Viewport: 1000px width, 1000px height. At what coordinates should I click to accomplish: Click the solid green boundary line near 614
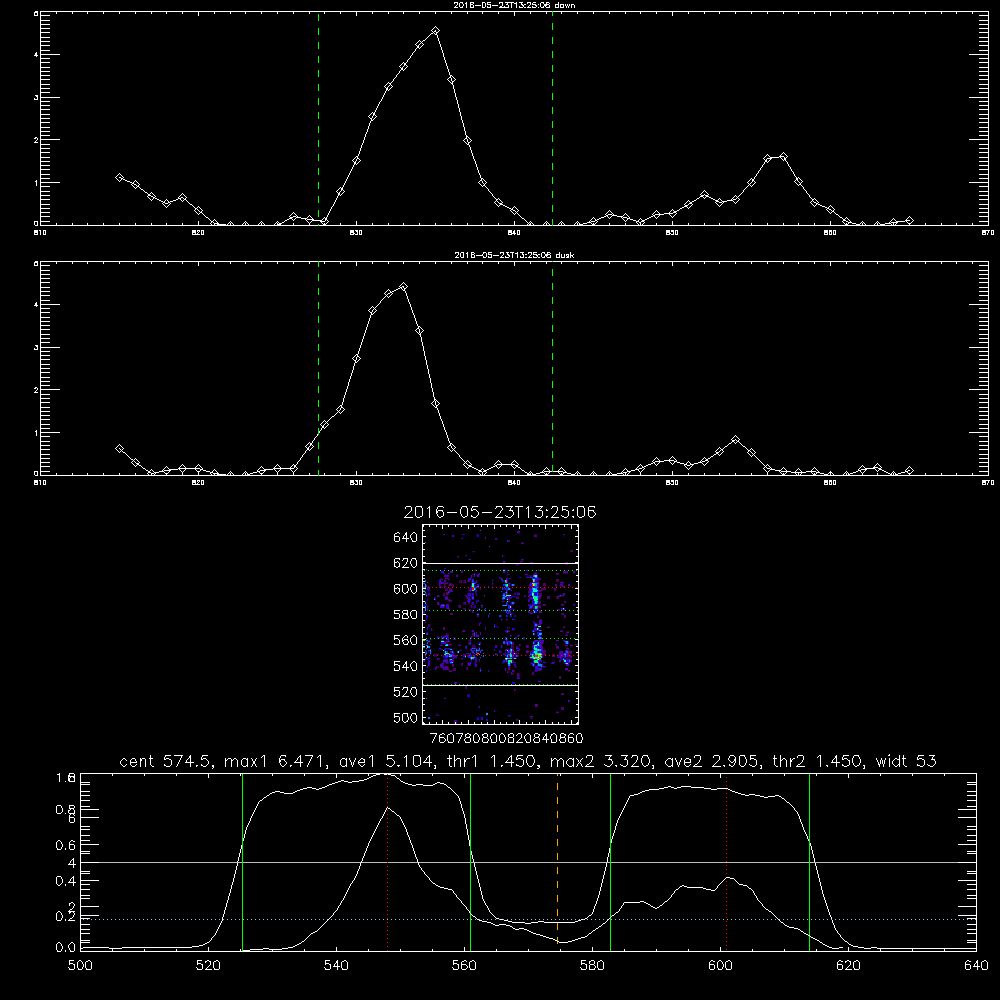pos(809,861)
